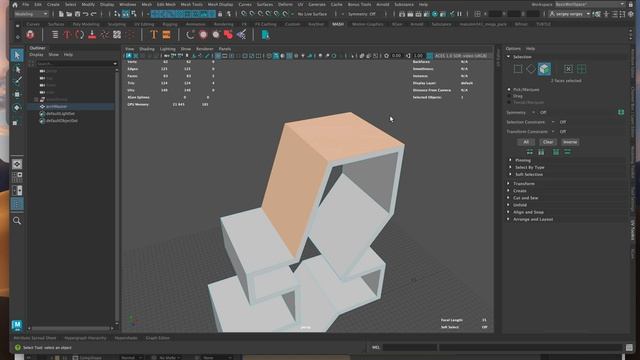Click the red T type shelf icon
The height and width of the screenshot is (360, 640).
(x=67, y=35)
